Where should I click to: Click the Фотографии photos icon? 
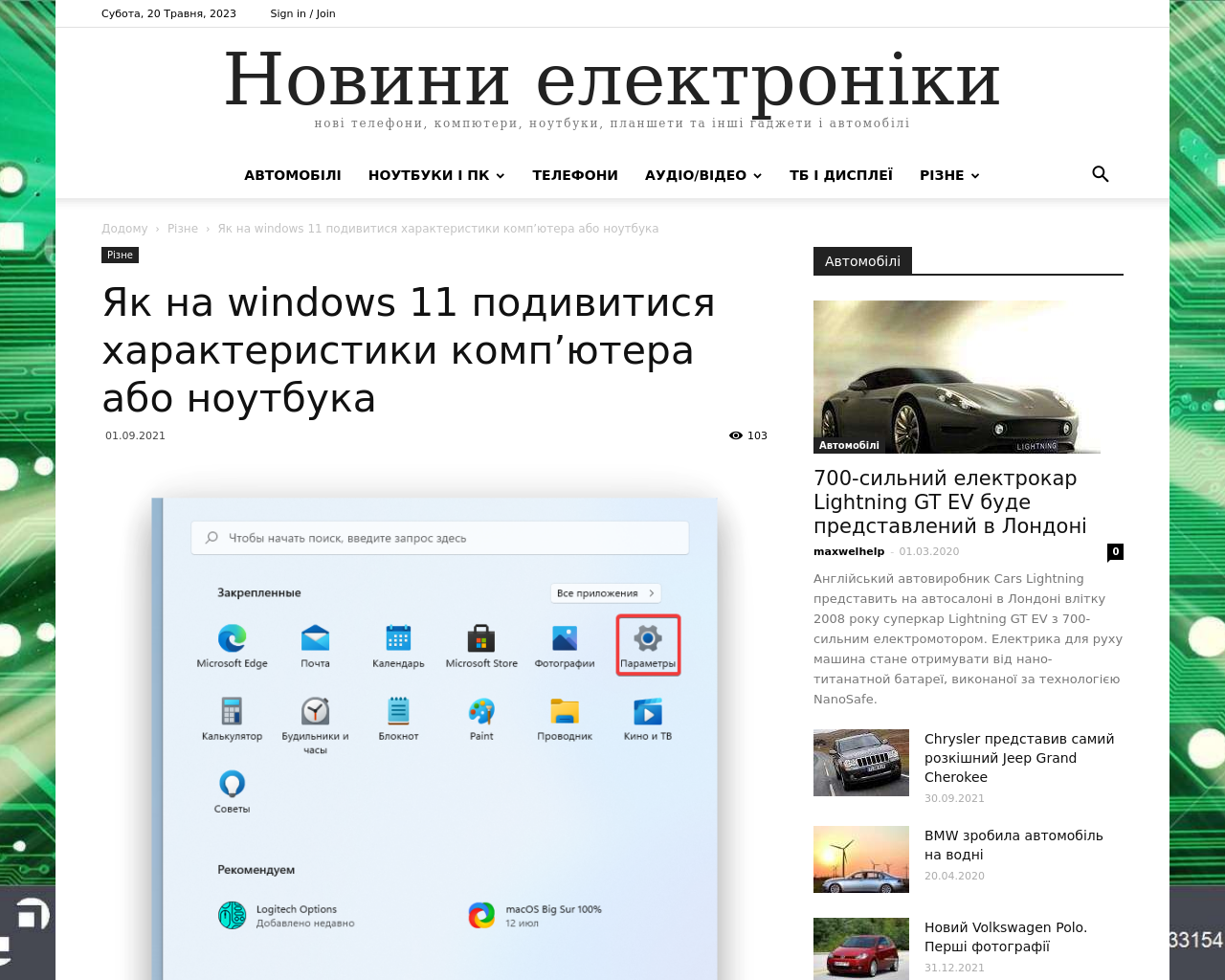tap(565, 638)
